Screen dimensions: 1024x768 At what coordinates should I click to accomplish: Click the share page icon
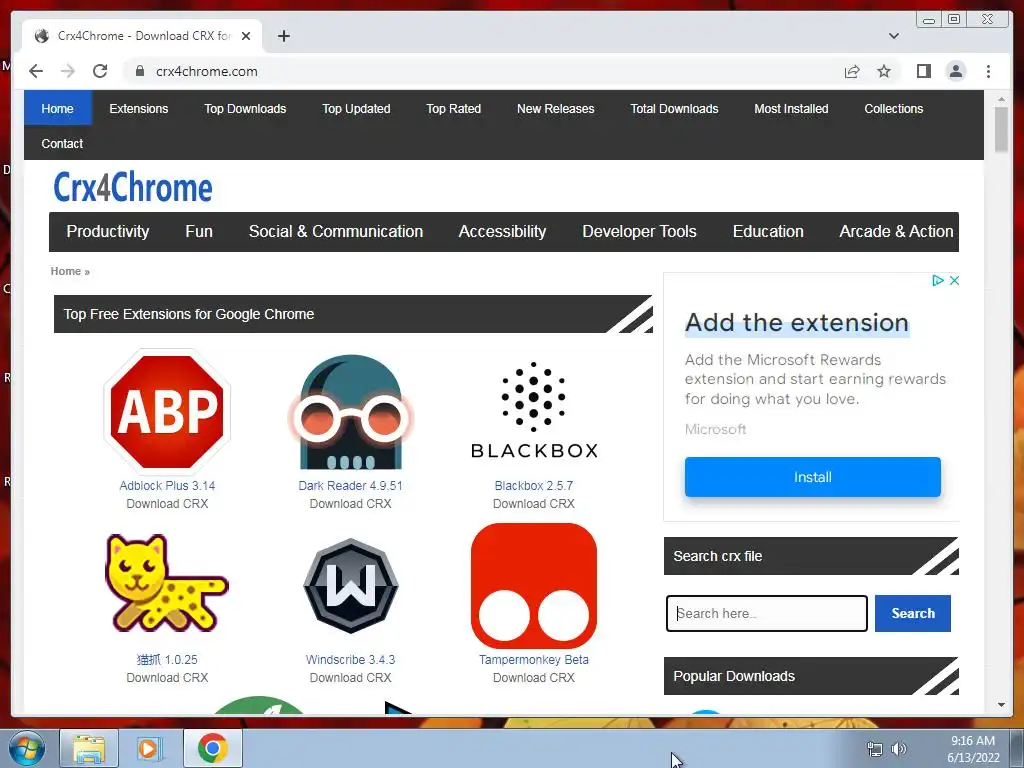click(x=852, y=71)
